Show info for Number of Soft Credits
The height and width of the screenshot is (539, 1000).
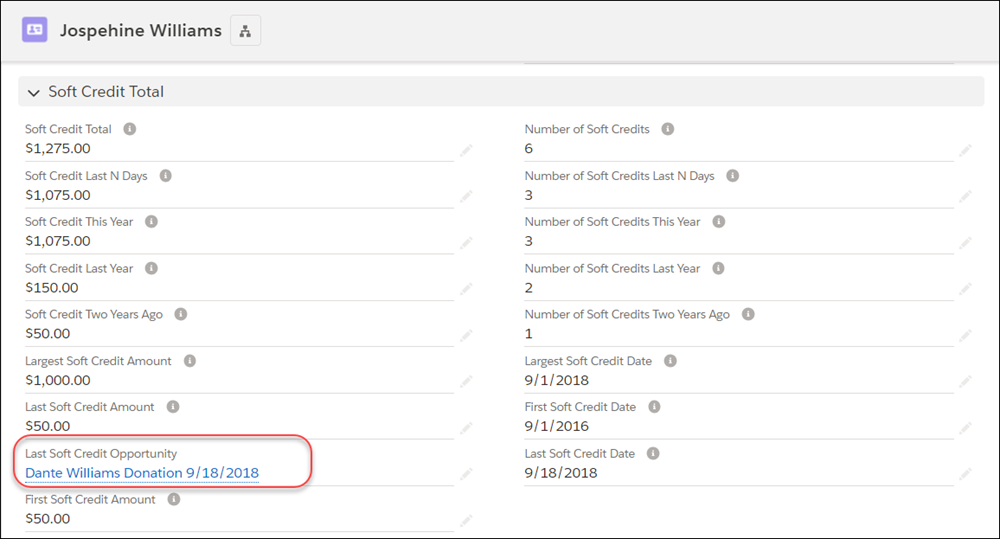coord(668,129)
